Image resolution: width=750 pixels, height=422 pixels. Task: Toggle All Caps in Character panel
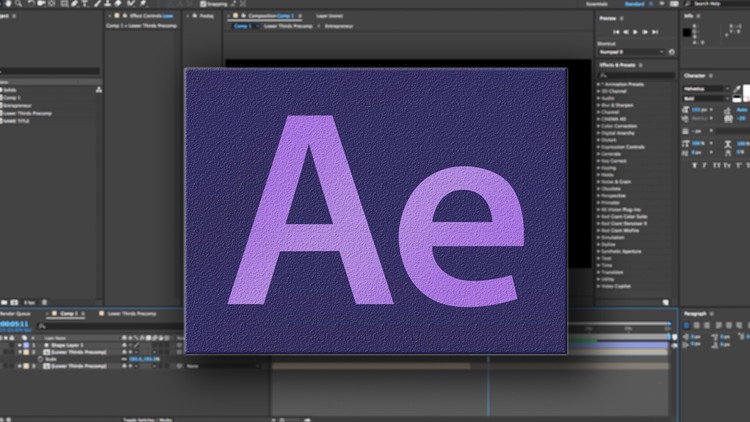point(717,166)
